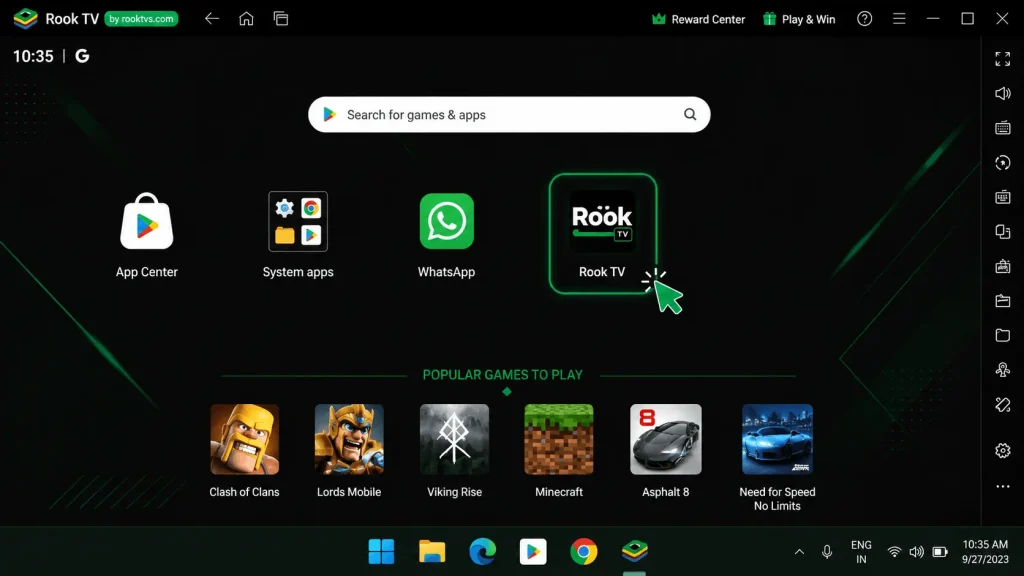Click the magnifier search icon
Viewport: 1024px width, 576px height.
click(690, 115)
